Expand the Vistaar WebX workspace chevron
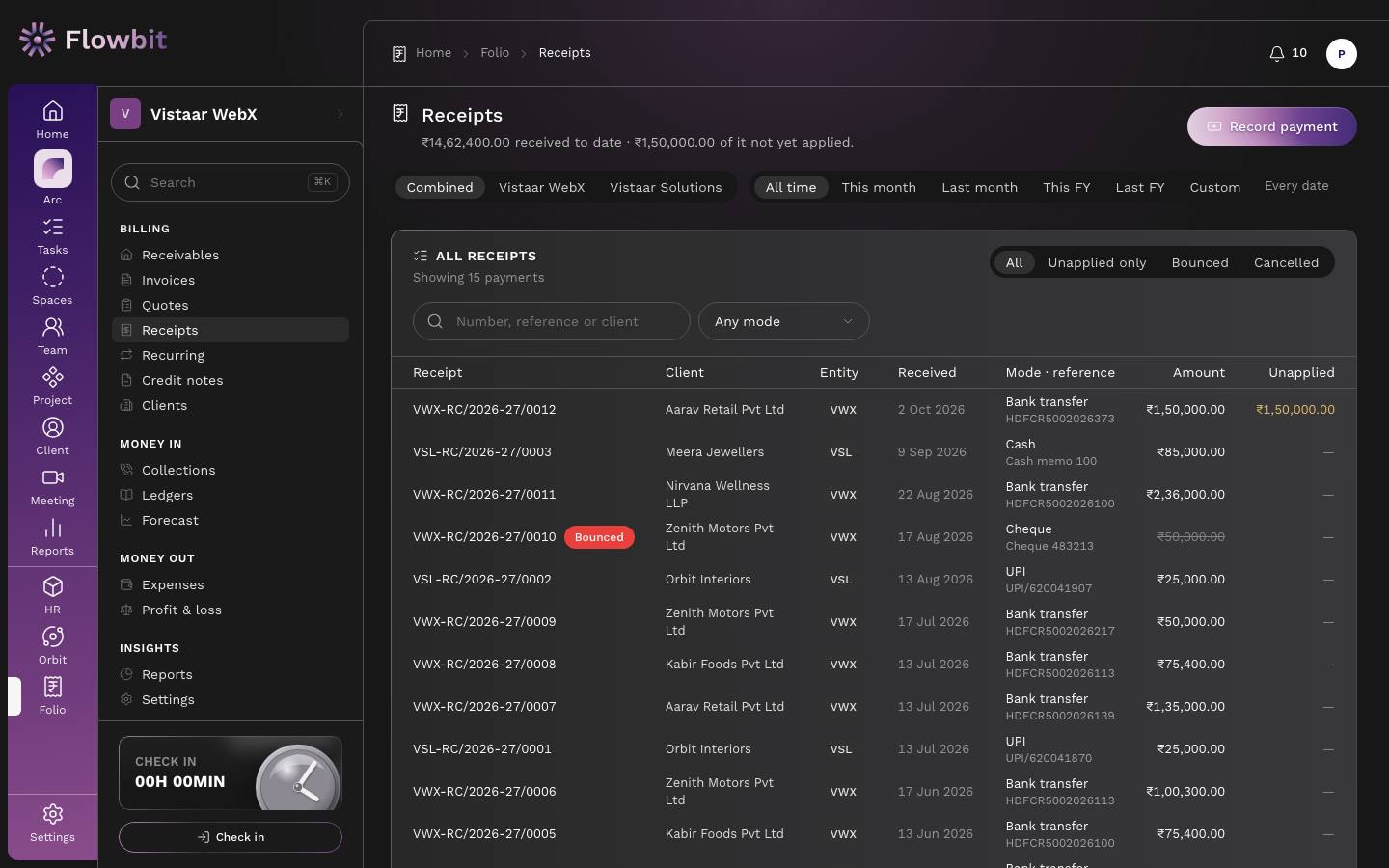This screenshot has width=1389, height=868. point(340,114)
